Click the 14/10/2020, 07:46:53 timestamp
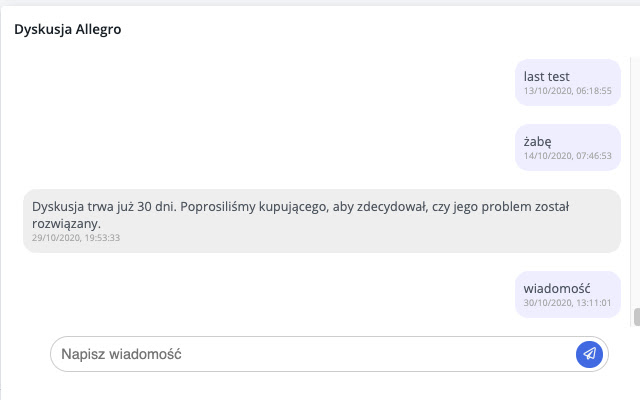640x400 pixels. coord(567,156)
